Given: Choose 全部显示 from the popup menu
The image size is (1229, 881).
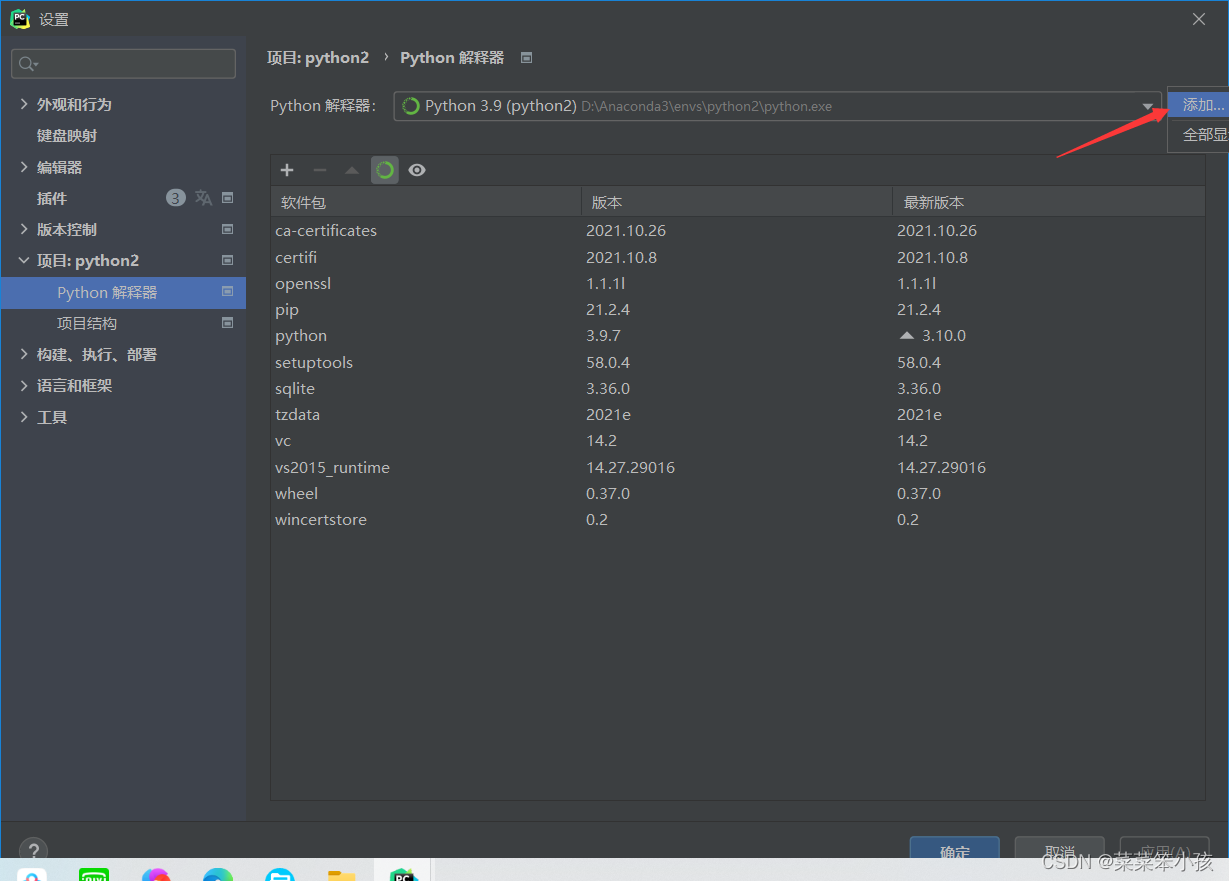Looking at the screenshot, I should click(1198, 135).
